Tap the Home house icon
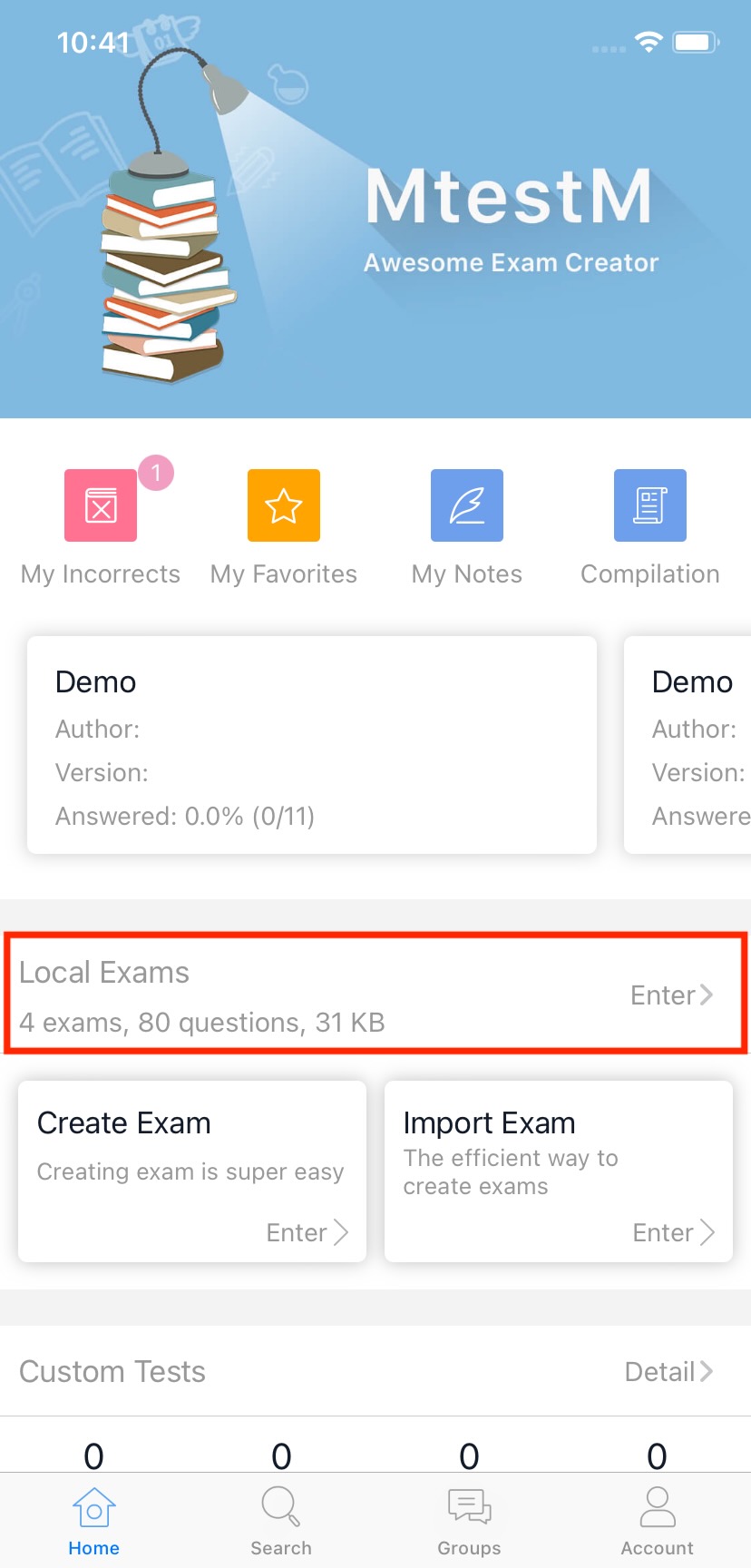 [x=94, y=1508]
